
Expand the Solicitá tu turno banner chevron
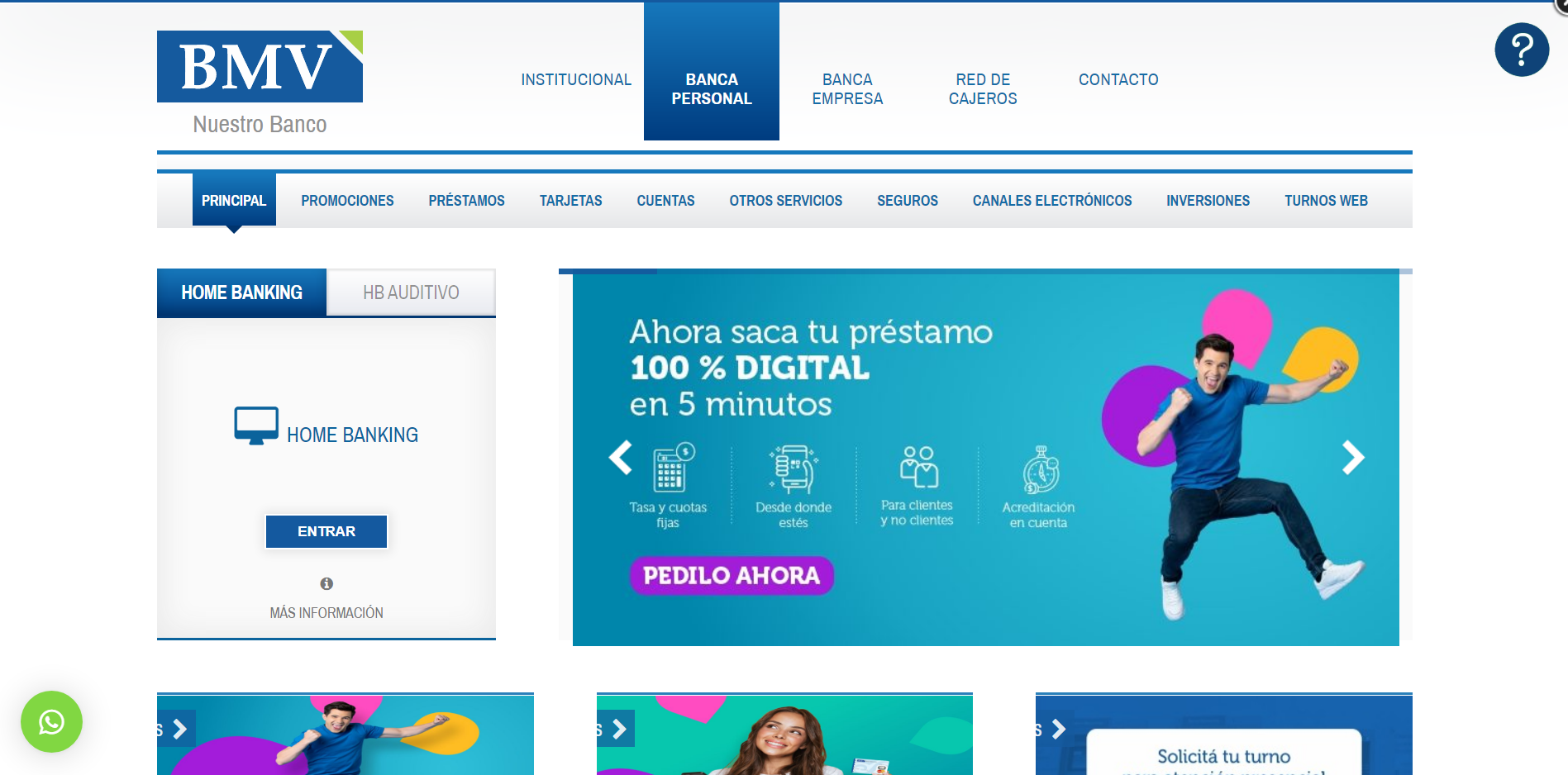tap(1057, 730)
